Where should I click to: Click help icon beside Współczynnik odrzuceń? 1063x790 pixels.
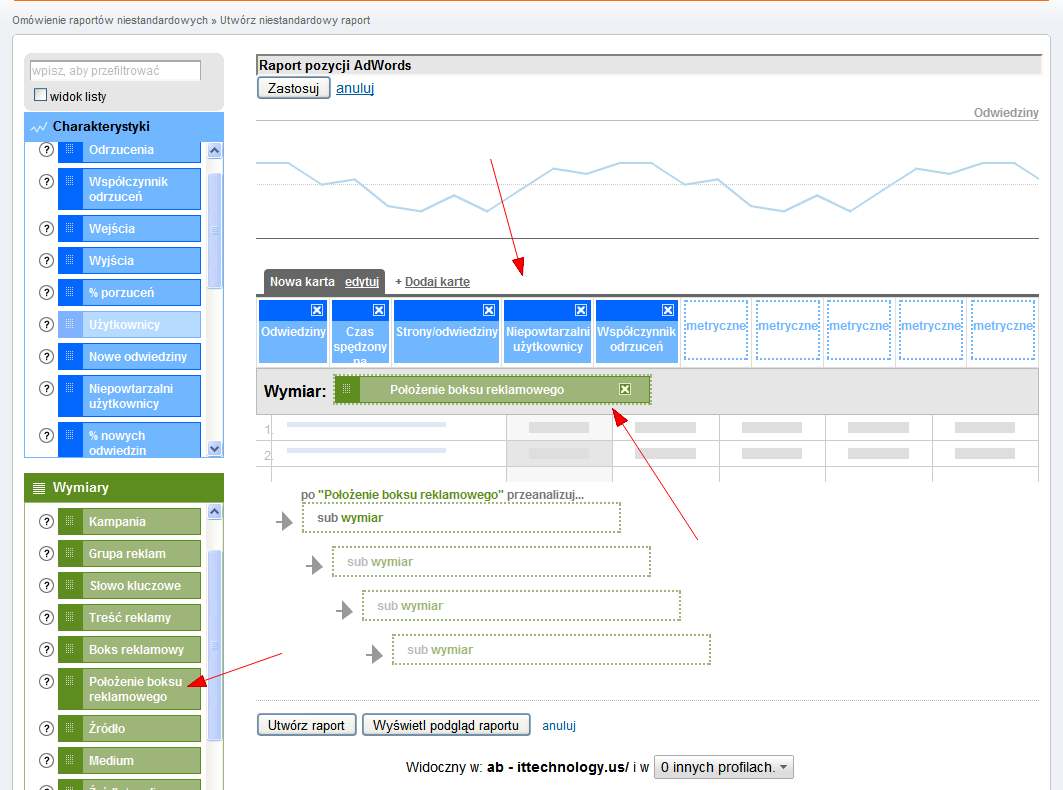point(46,182)
